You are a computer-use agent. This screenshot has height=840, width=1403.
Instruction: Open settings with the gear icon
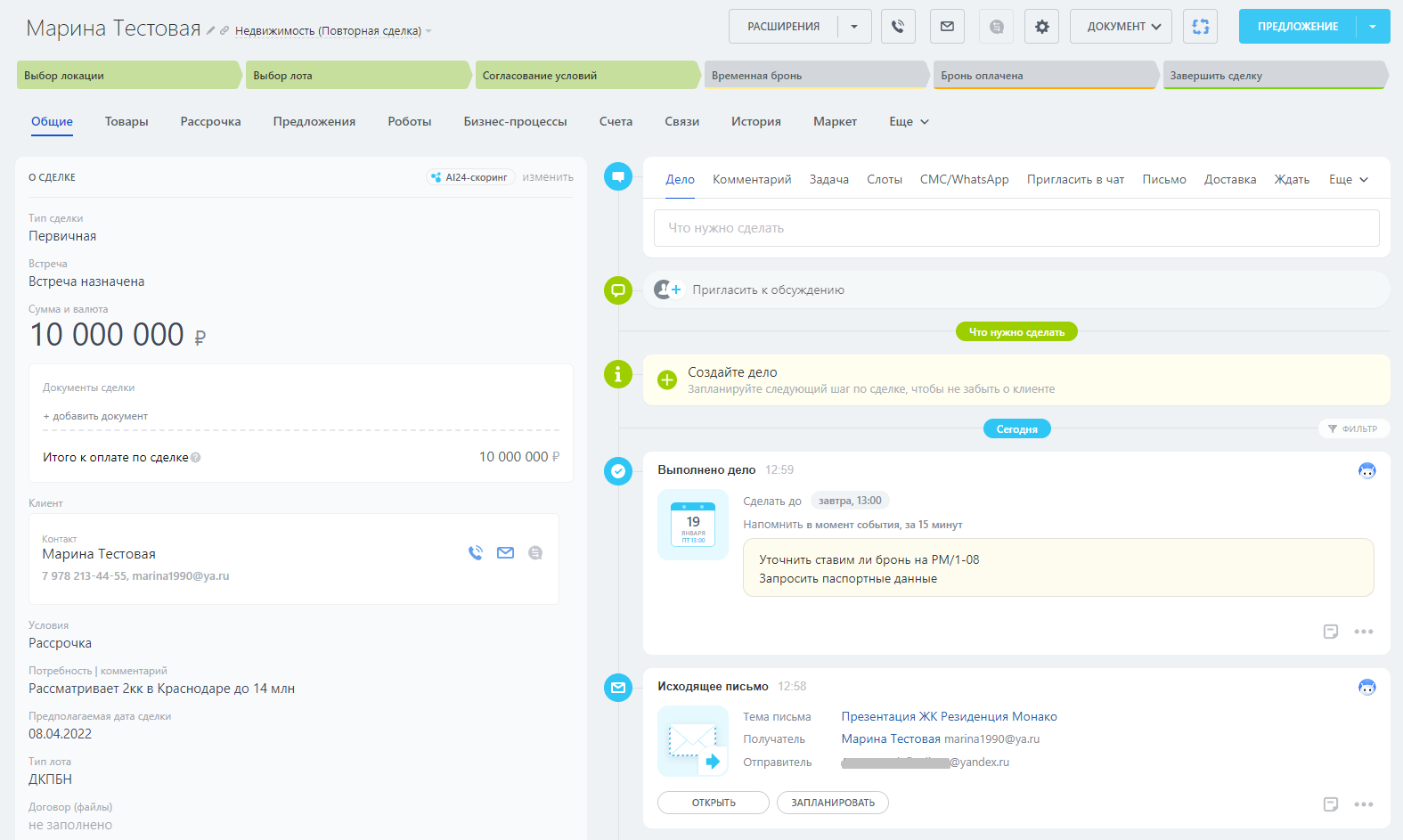click(1041, 27)
